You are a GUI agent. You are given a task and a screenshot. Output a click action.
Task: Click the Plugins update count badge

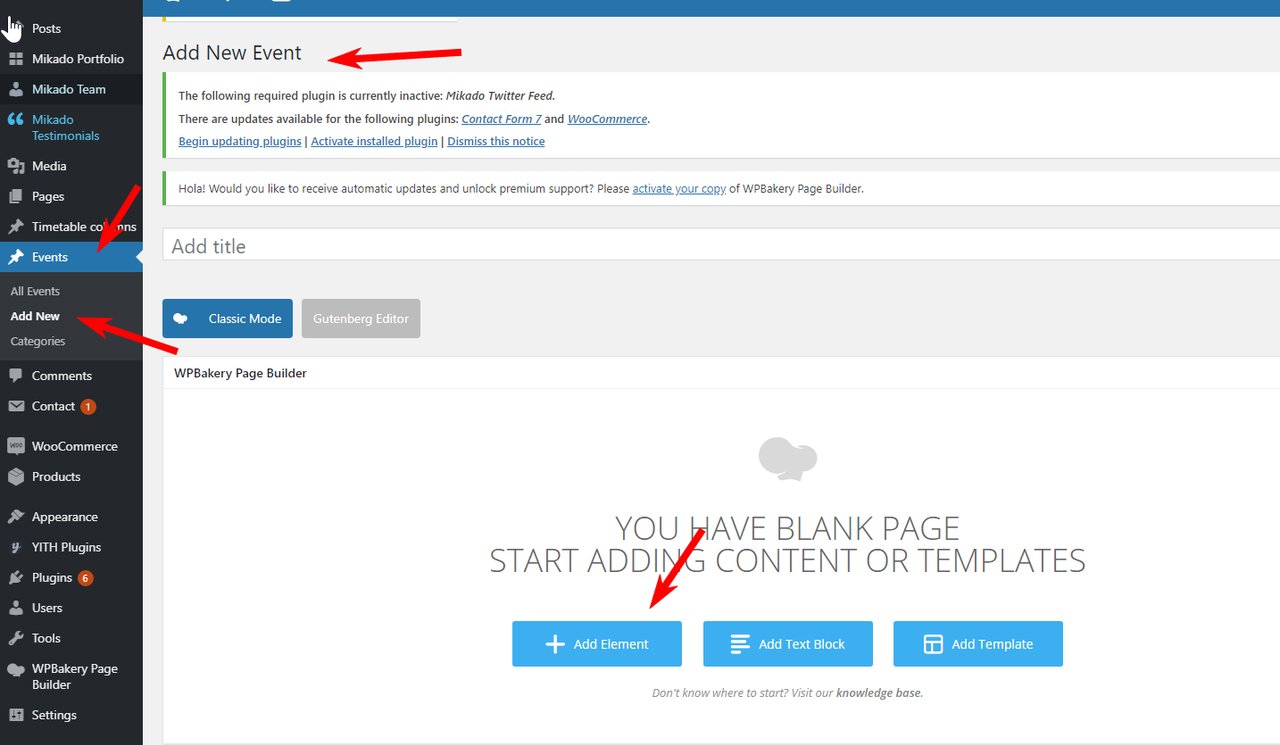coord(85,578)
